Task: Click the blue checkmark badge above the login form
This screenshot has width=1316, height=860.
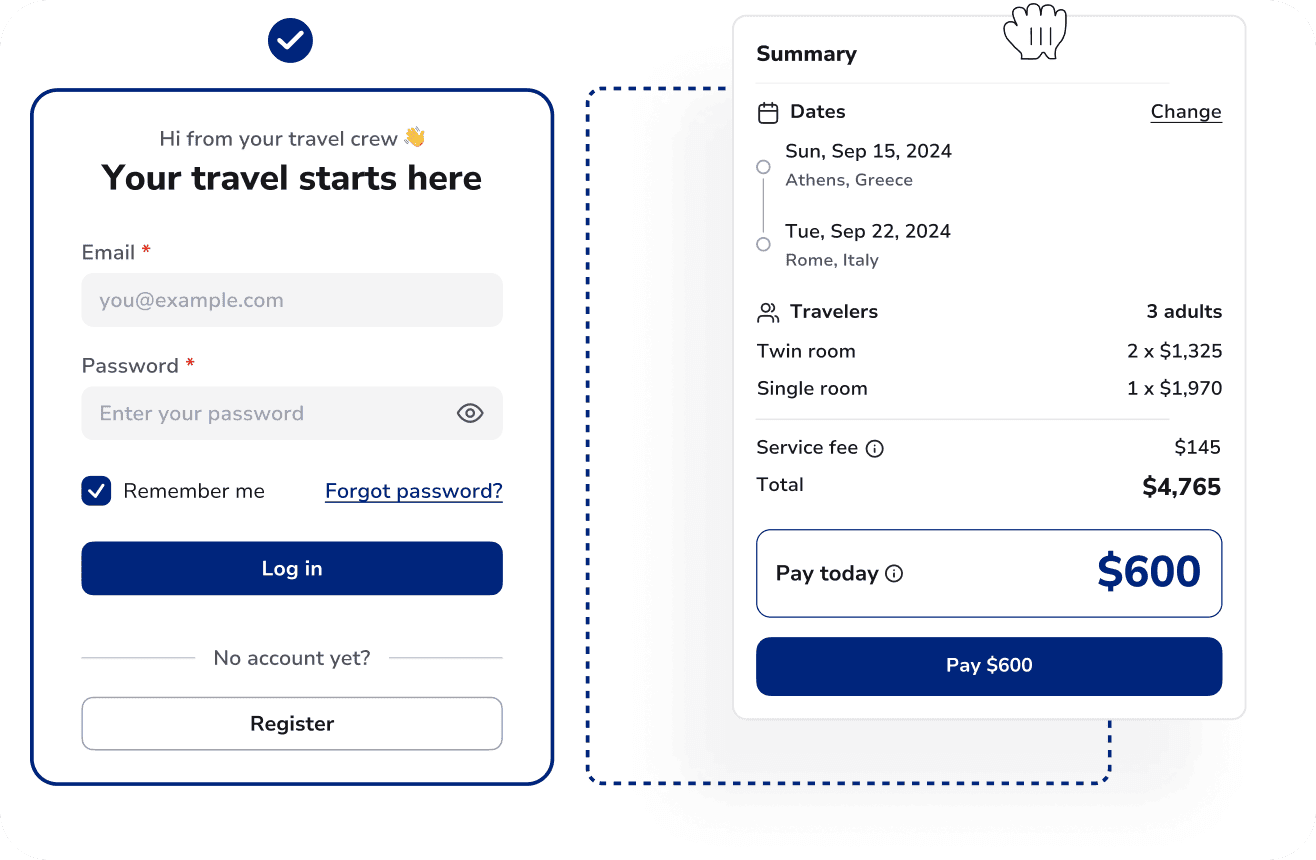Action: (x=290, y=40)
